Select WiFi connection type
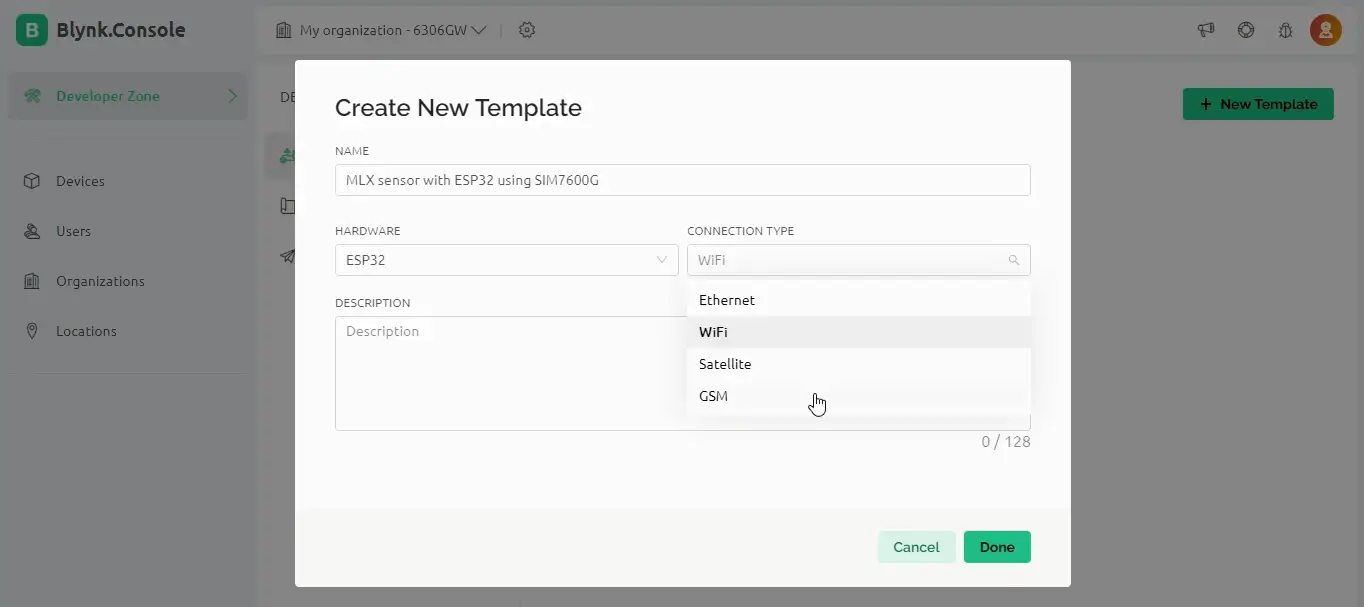 coord(858,332)
